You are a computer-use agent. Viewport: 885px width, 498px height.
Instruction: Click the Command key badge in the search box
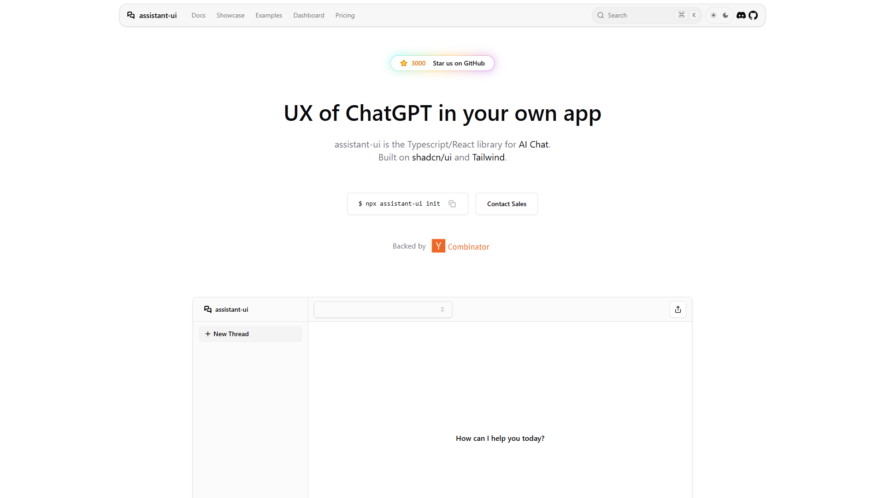(681, 15)
